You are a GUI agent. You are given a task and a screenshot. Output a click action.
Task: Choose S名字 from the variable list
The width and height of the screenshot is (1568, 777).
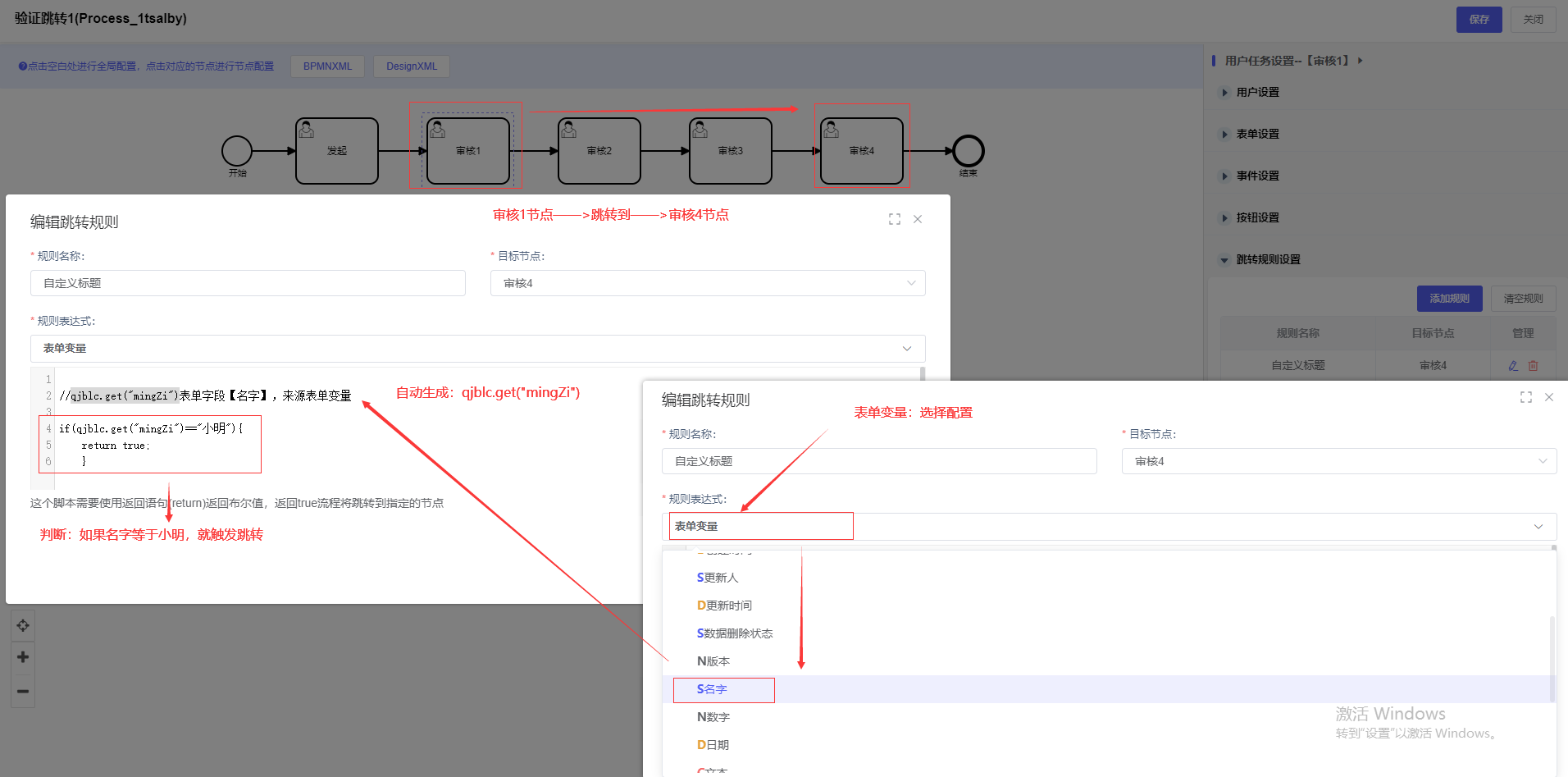(x=712, y=690)
